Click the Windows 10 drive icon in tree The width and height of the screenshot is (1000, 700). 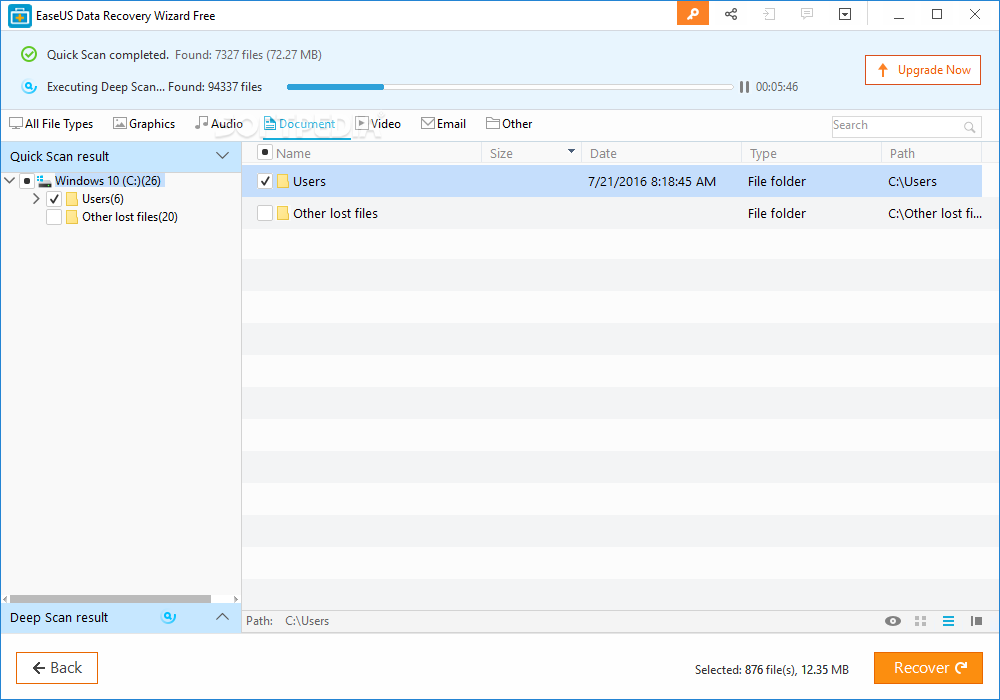(x=44, y=181)
